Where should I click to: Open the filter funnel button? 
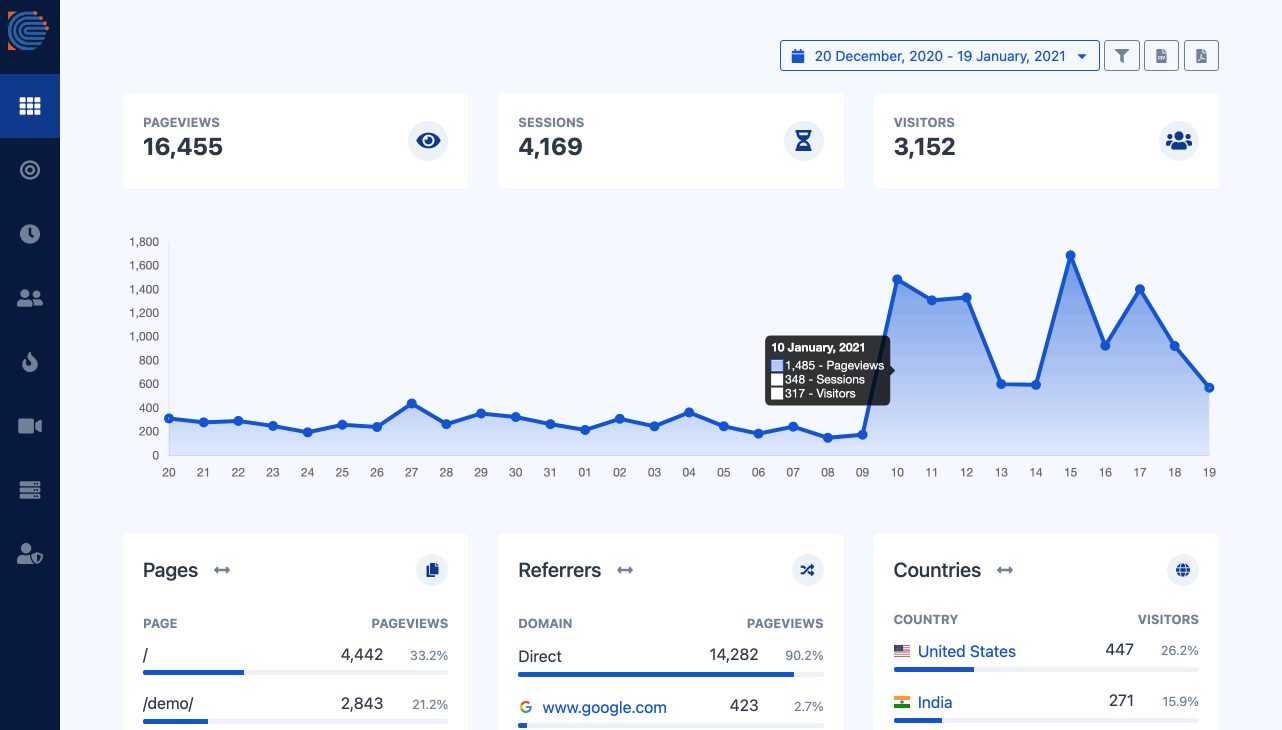tap(1122, 56)
